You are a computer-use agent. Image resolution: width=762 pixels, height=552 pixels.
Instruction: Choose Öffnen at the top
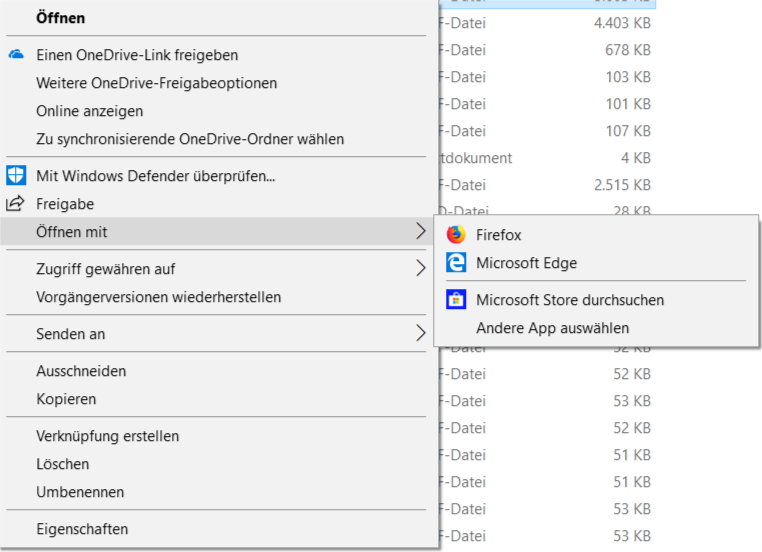click(61, 18)
